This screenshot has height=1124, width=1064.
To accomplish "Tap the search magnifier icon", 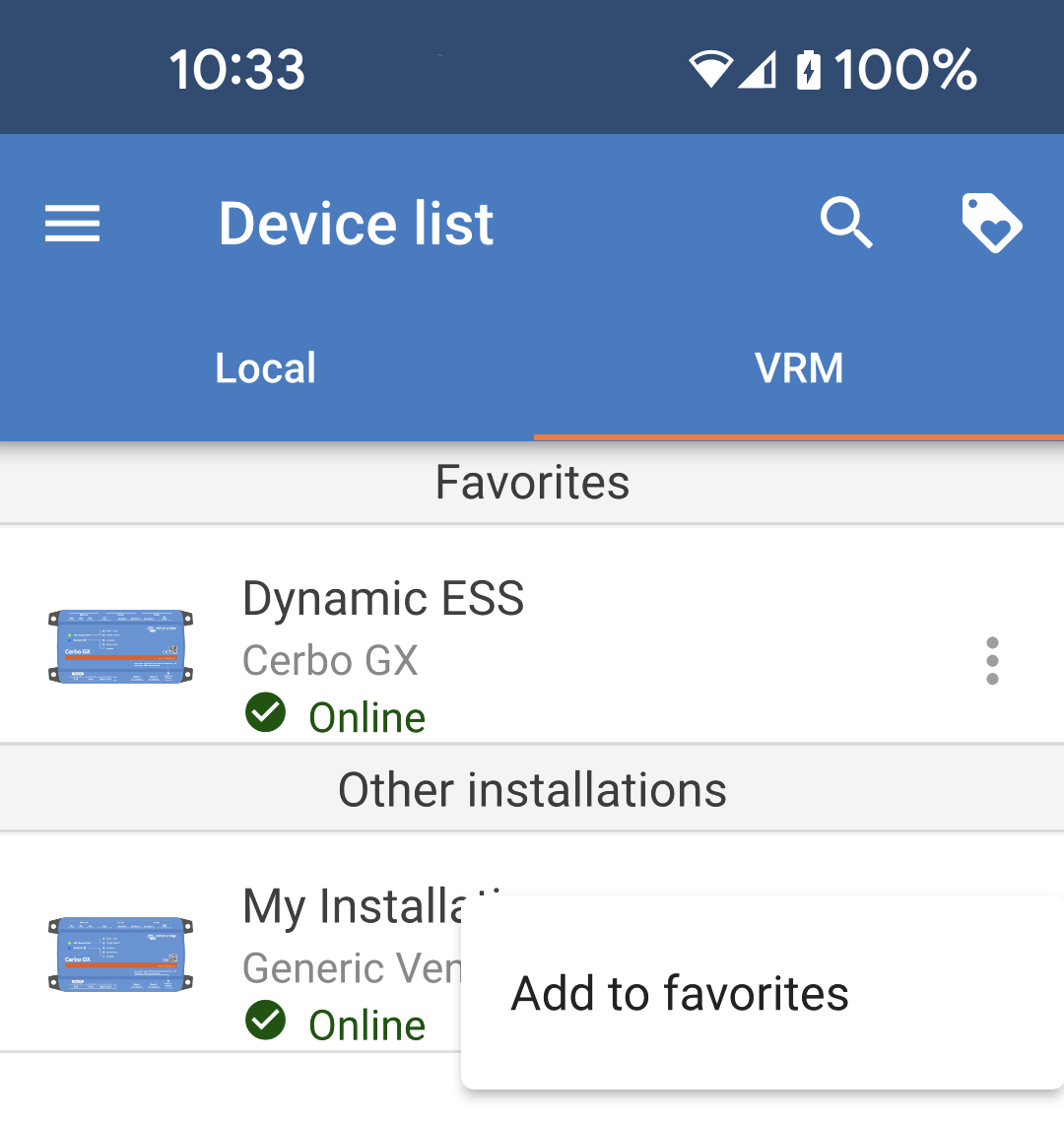I will pos(846,224).
